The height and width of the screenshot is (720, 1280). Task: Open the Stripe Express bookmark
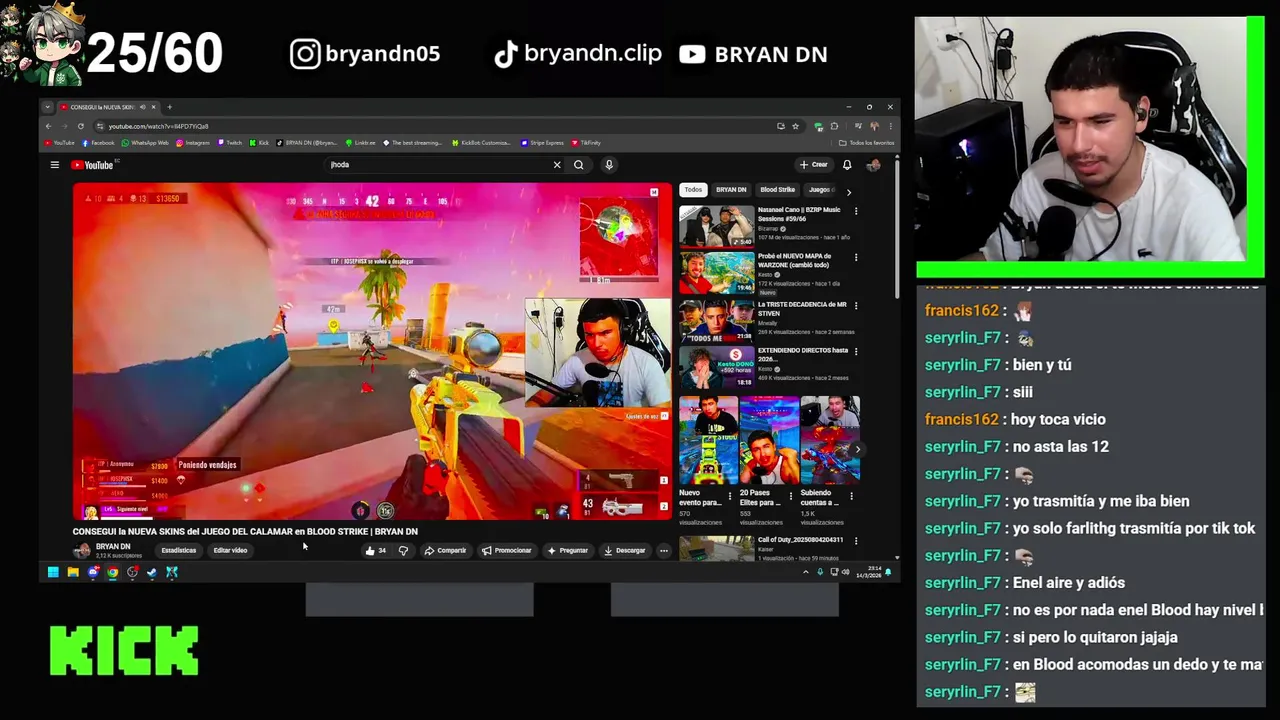543,143
